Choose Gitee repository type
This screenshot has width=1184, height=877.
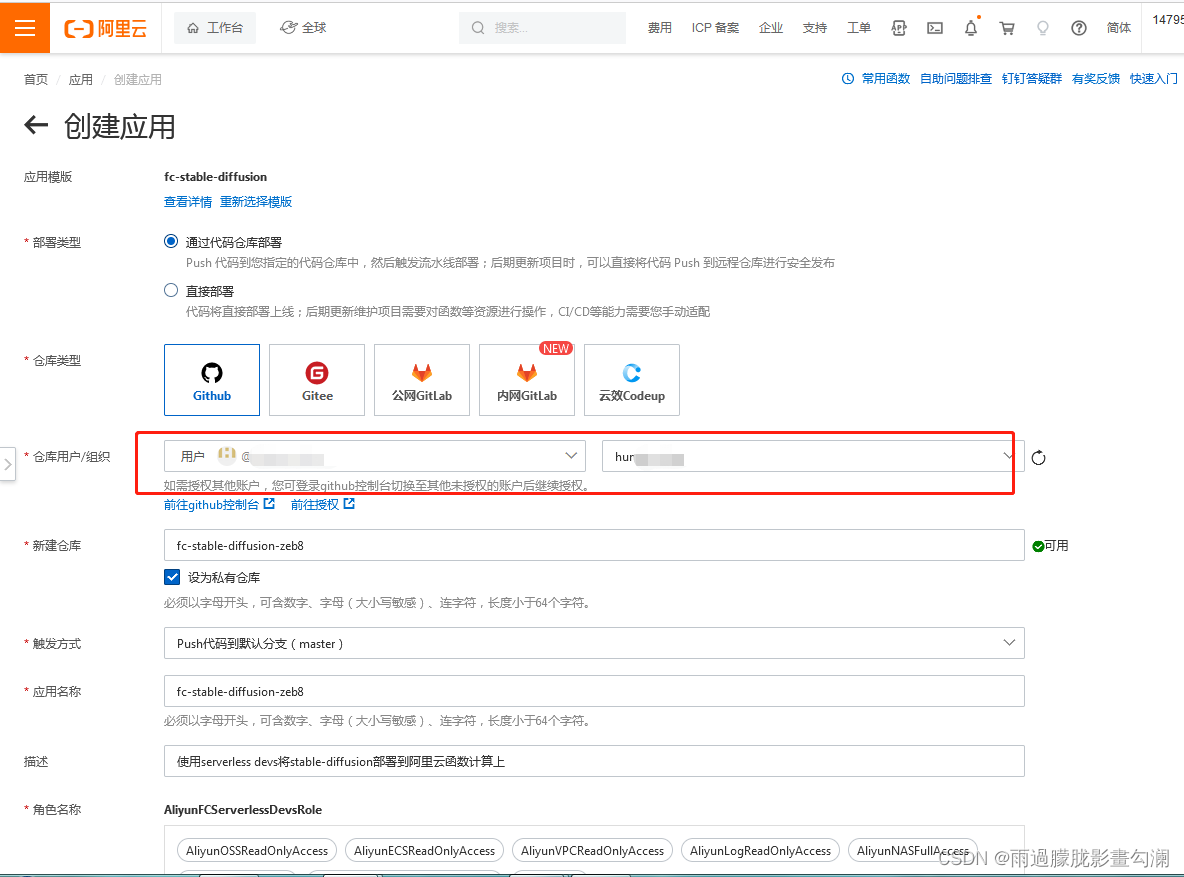(x=317, y=380)
